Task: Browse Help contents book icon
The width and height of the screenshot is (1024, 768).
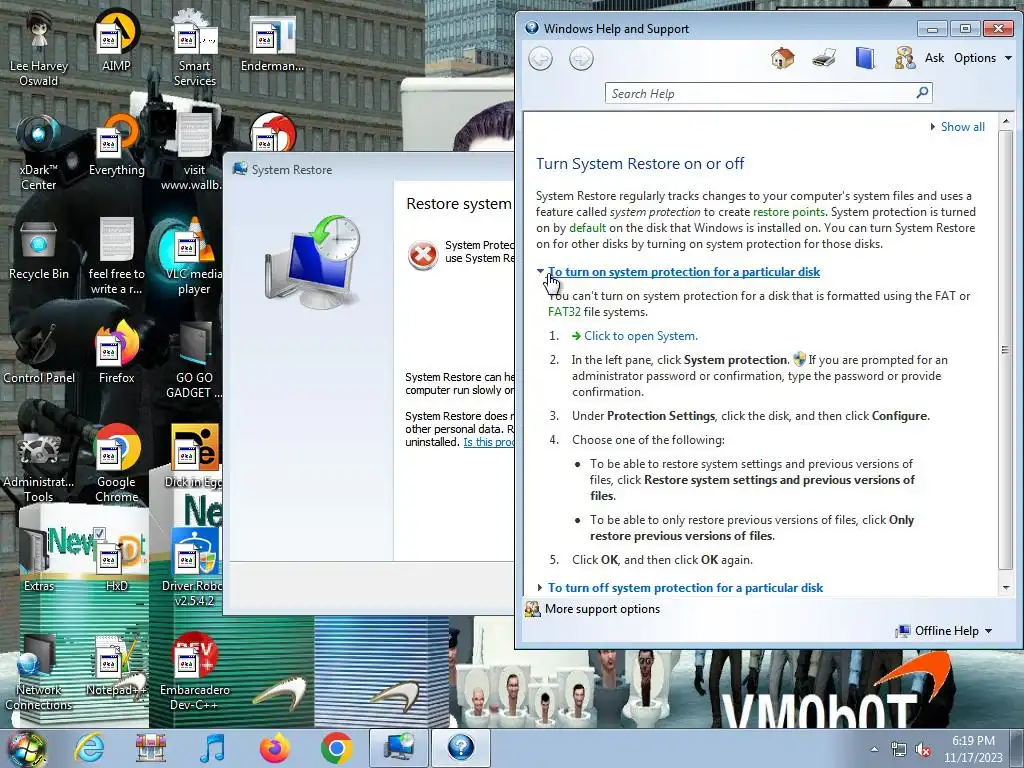Action: [x=865, y=58]
